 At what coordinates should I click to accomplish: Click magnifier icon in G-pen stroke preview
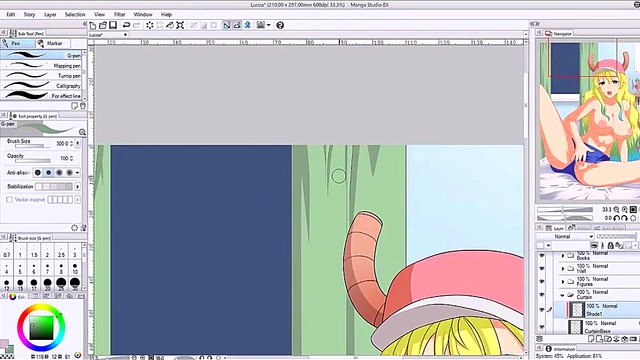click(82, 132)
